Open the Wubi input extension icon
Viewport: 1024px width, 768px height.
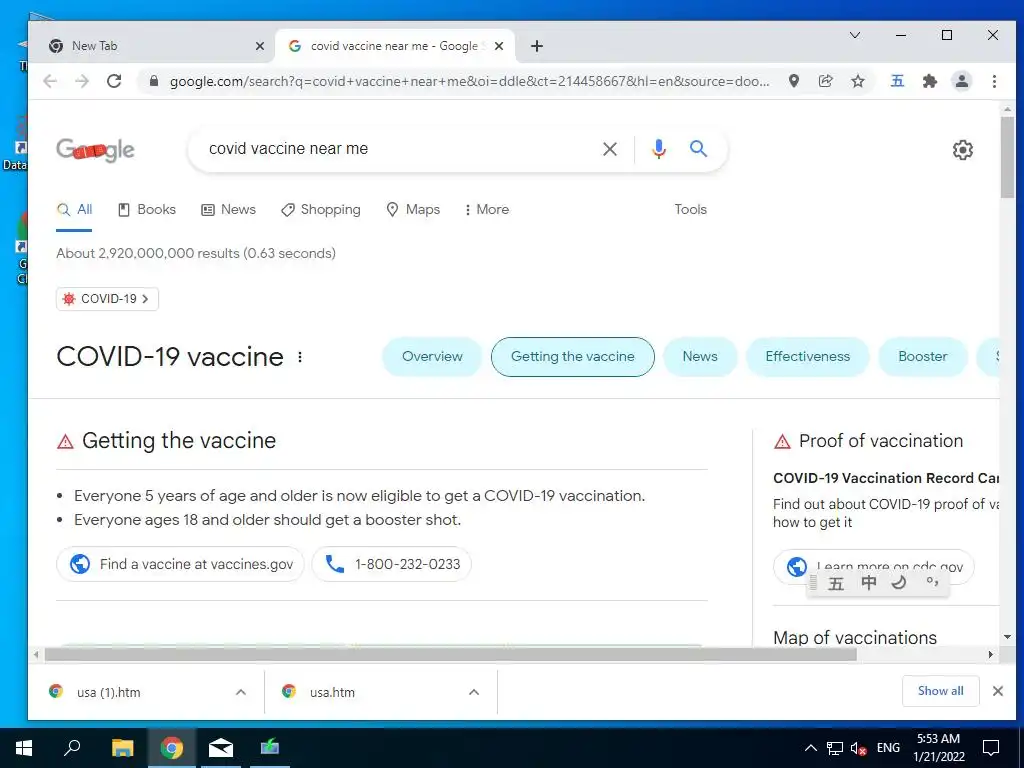pos(897,81)
